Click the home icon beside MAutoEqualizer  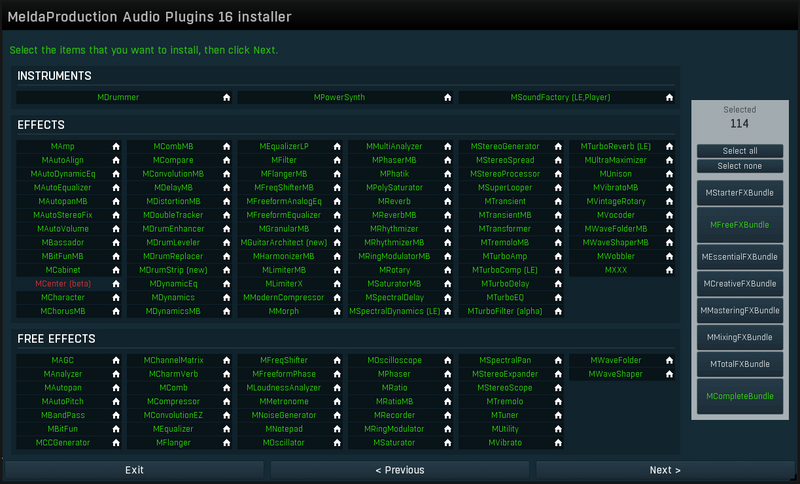116,188
